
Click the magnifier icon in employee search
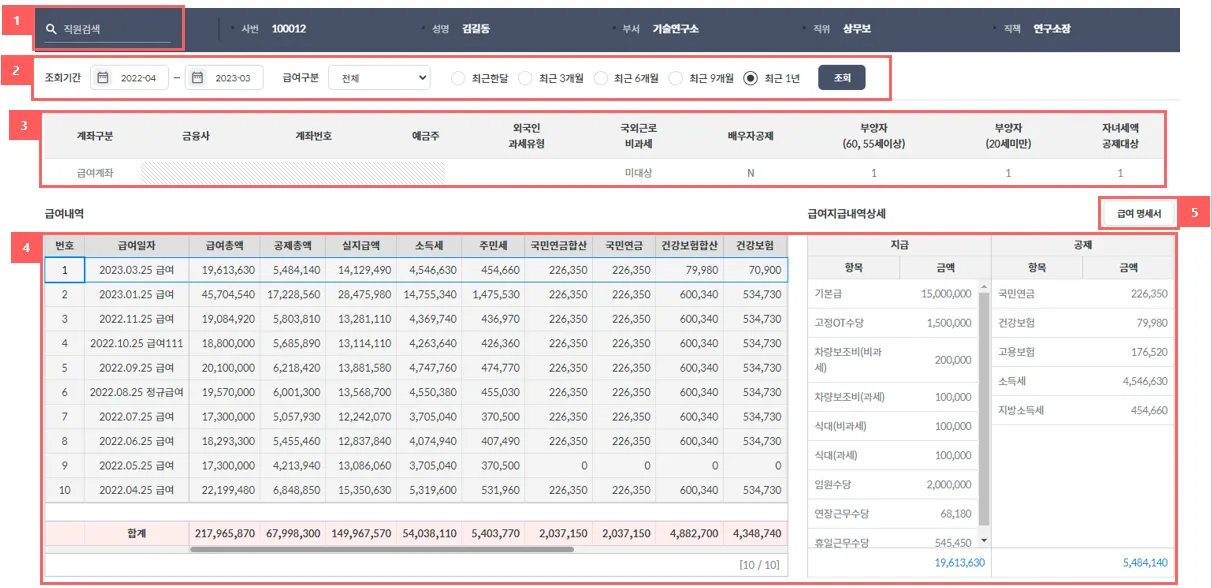(51, 29)
